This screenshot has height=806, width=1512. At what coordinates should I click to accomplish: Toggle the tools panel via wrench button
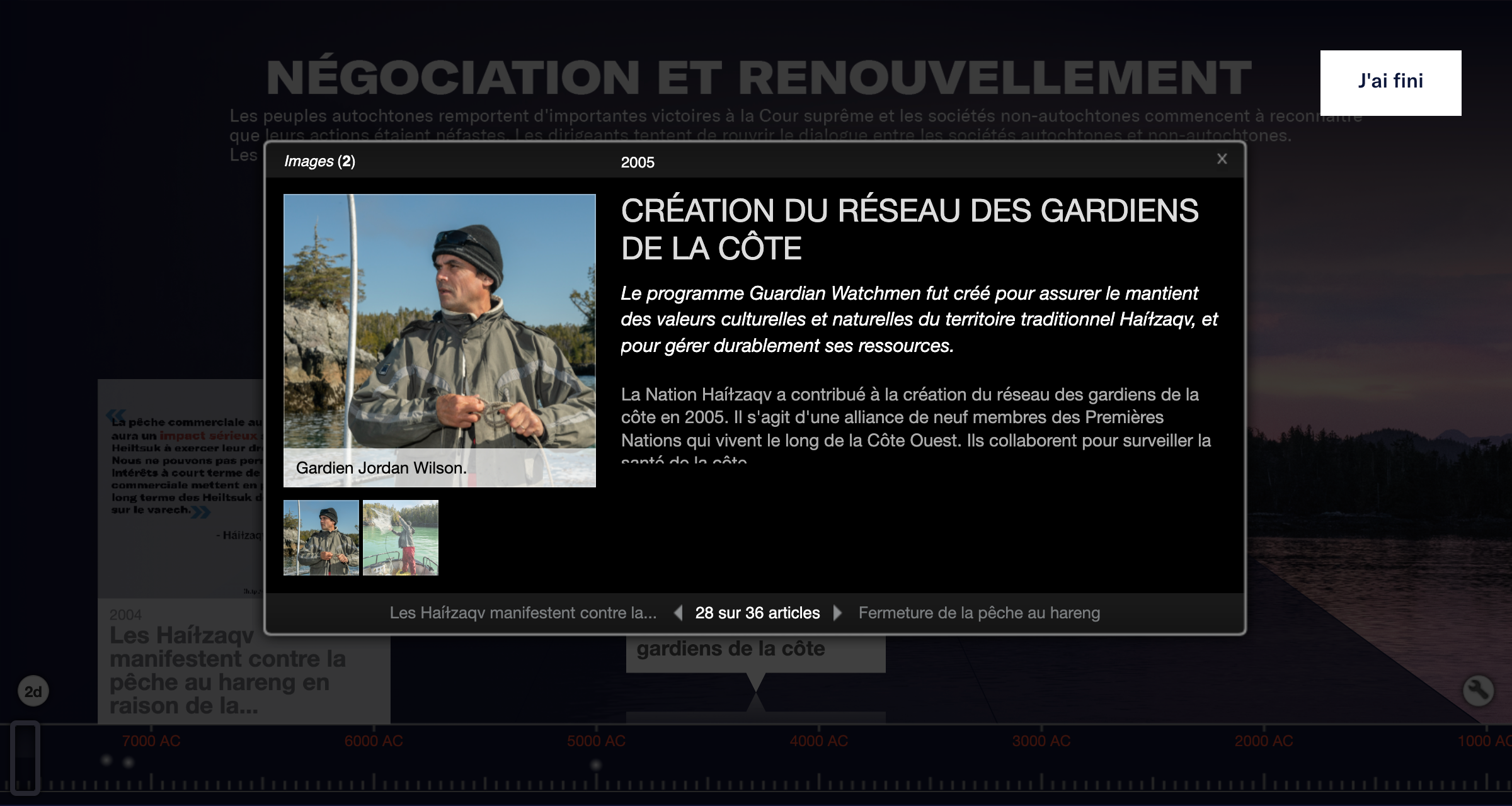pyautogui.click(x=1478, y=690)
